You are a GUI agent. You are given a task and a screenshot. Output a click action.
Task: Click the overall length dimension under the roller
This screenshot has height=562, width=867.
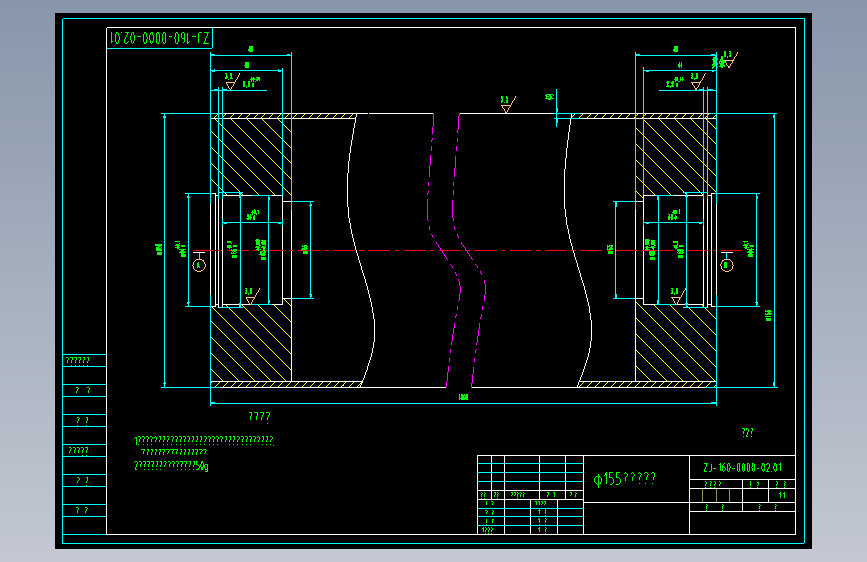(463, 397)
